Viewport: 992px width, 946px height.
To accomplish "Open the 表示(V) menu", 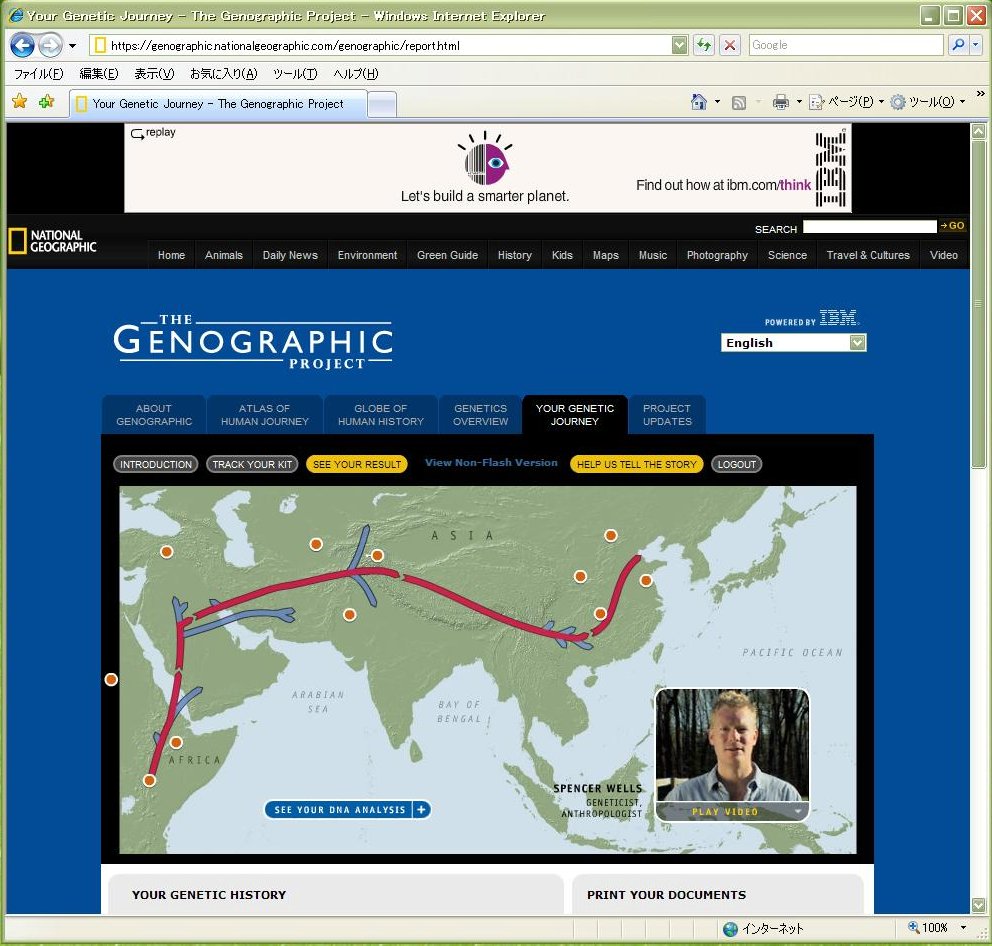I will [154, 73].
